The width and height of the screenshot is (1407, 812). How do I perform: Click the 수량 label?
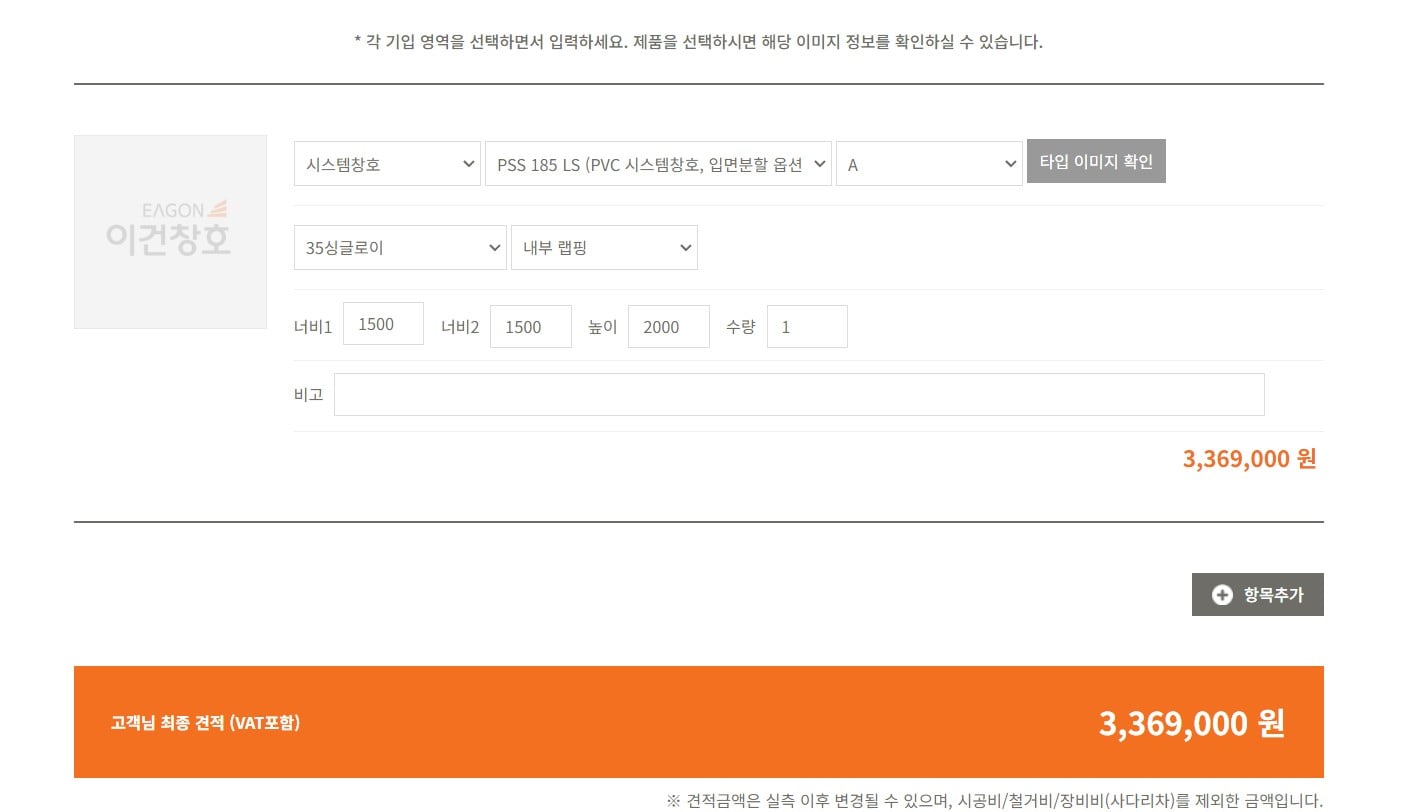point(741,327)
